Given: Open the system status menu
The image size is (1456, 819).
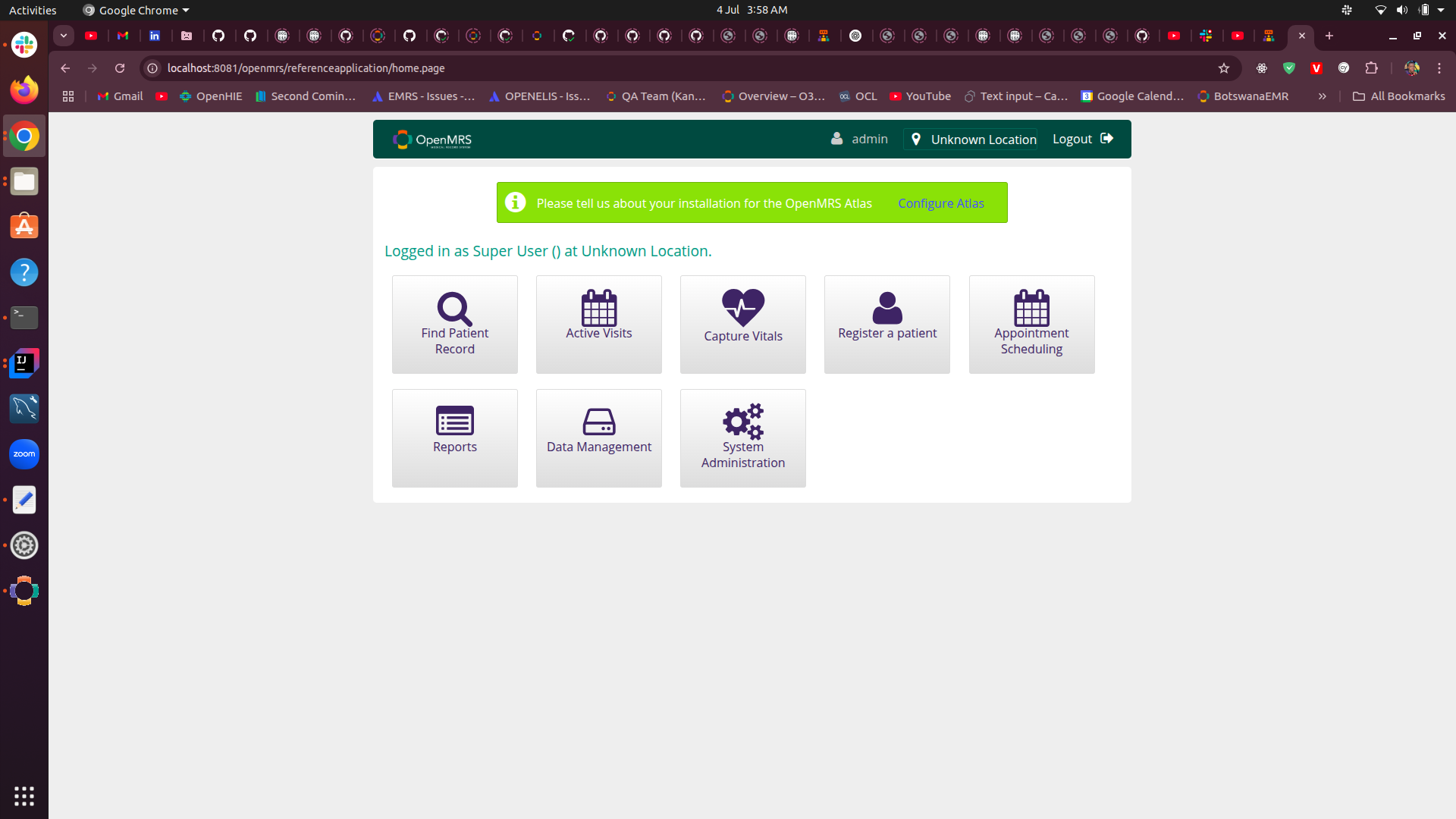Looking at the screenshot, I should coord(1410,10).
